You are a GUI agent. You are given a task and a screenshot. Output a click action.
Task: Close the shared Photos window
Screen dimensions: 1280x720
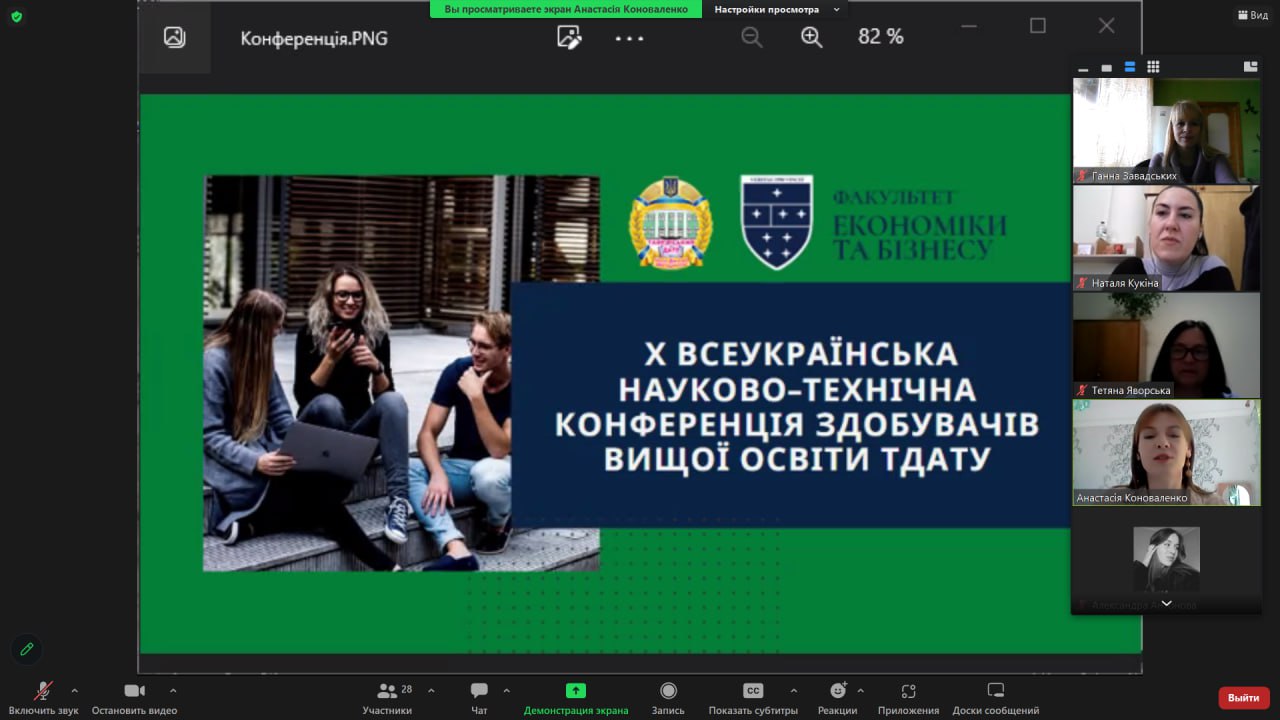coord(1106,26)
